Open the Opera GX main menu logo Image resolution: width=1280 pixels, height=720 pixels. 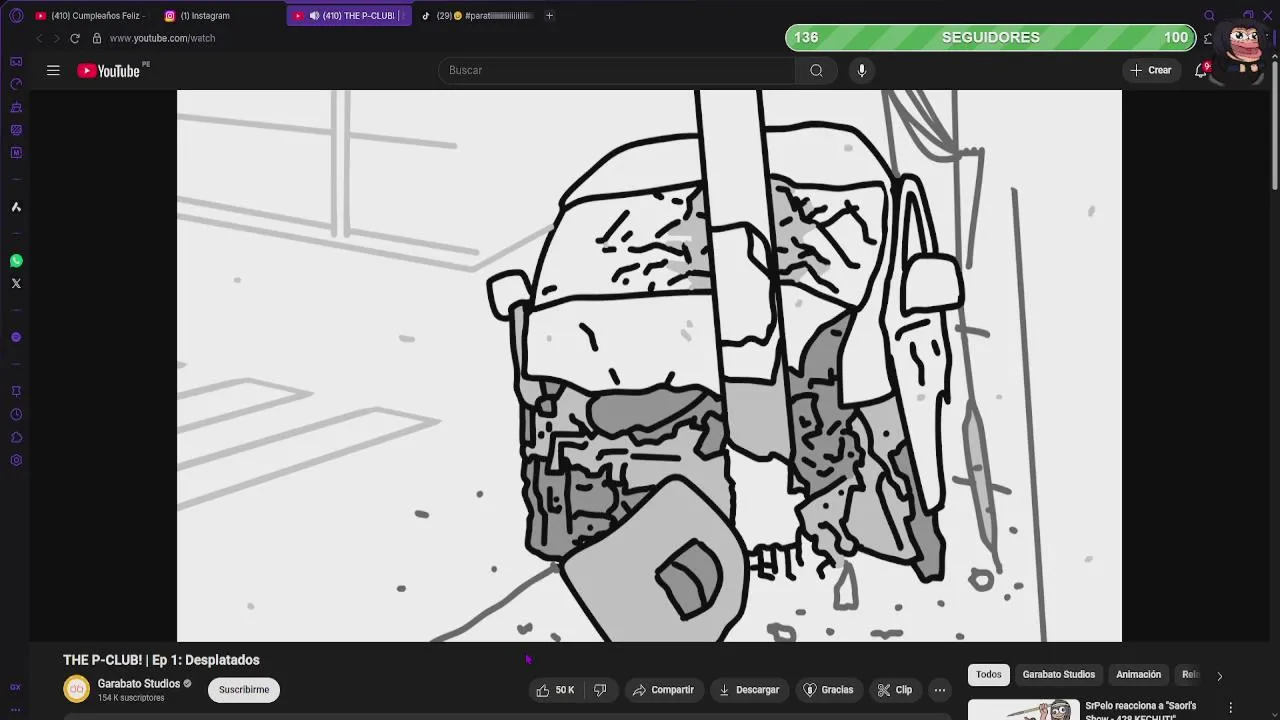tap(16, 16)
